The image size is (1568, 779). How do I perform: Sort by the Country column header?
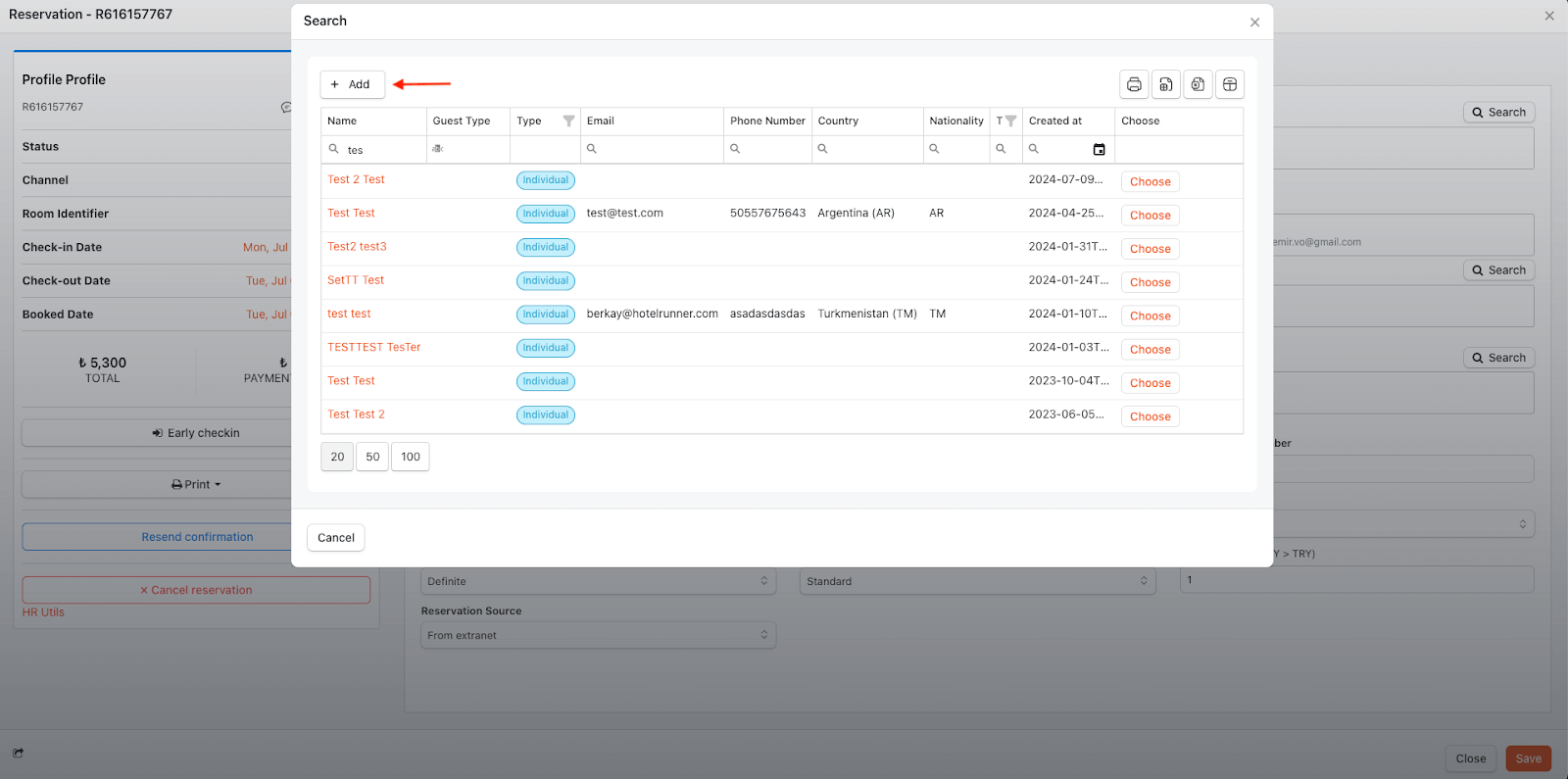(838, 121)
